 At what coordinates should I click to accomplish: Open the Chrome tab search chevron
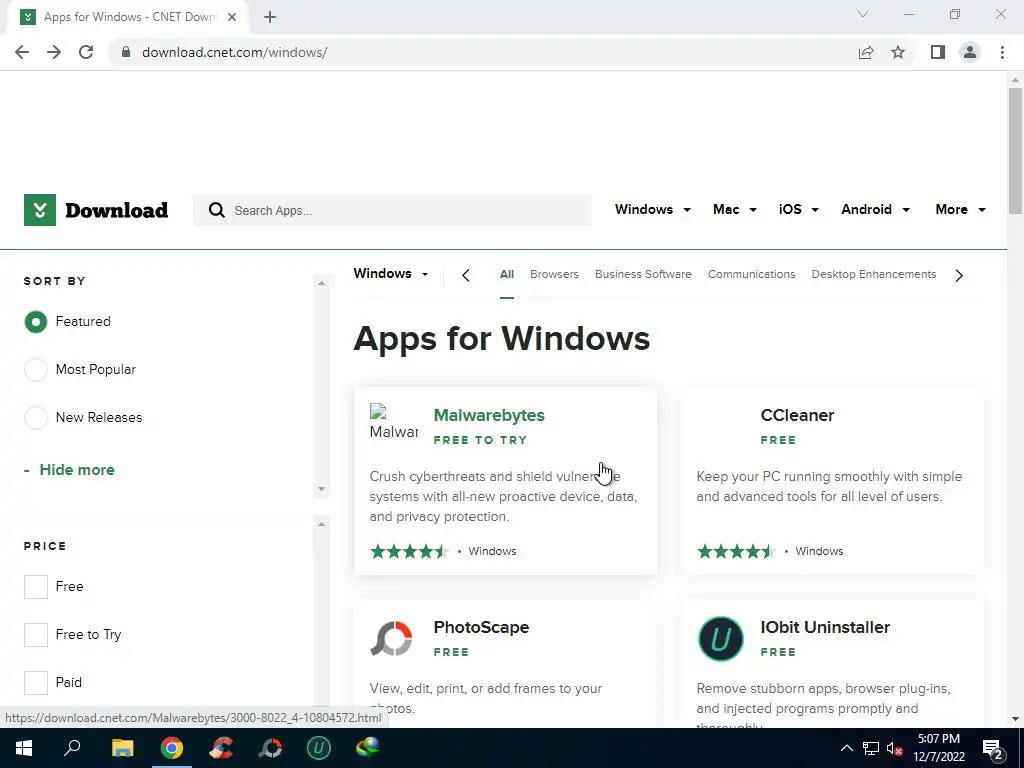click(x=863, y=14)
